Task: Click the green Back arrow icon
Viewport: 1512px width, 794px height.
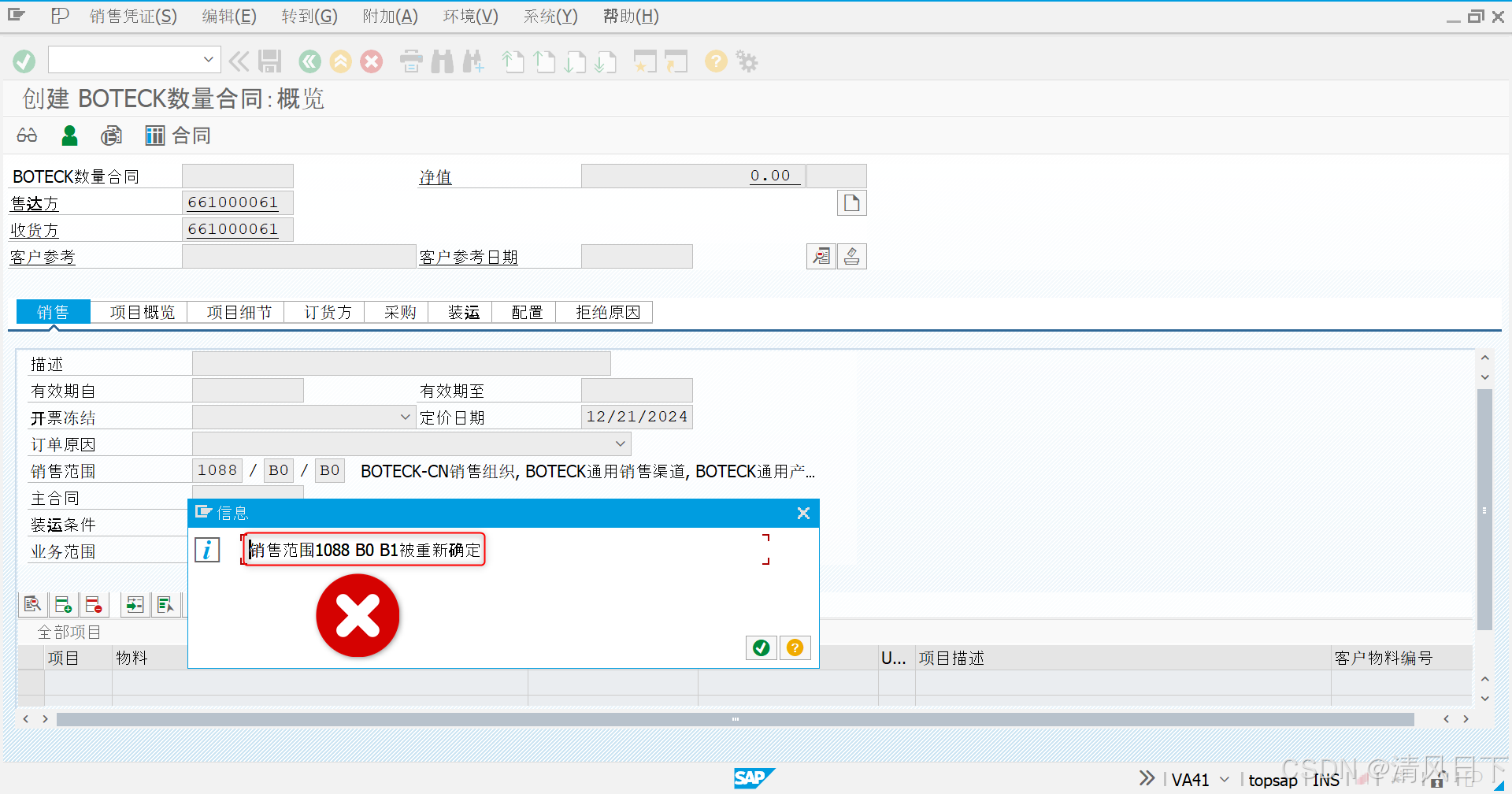Action: (x=309, y=61)
